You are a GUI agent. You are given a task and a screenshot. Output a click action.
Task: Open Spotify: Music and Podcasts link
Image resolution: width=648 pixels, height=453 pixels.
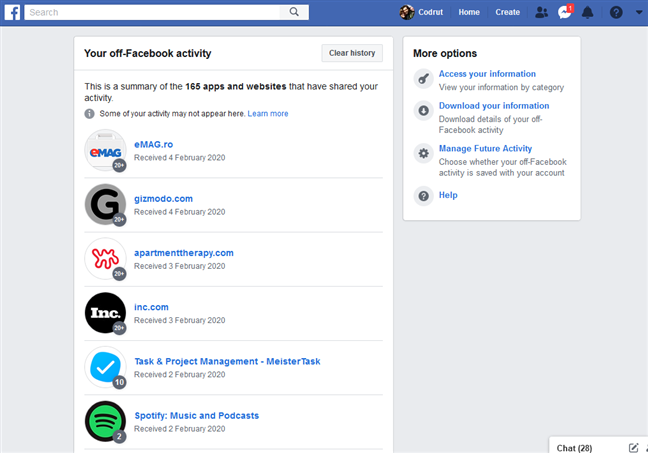[197, 416]
